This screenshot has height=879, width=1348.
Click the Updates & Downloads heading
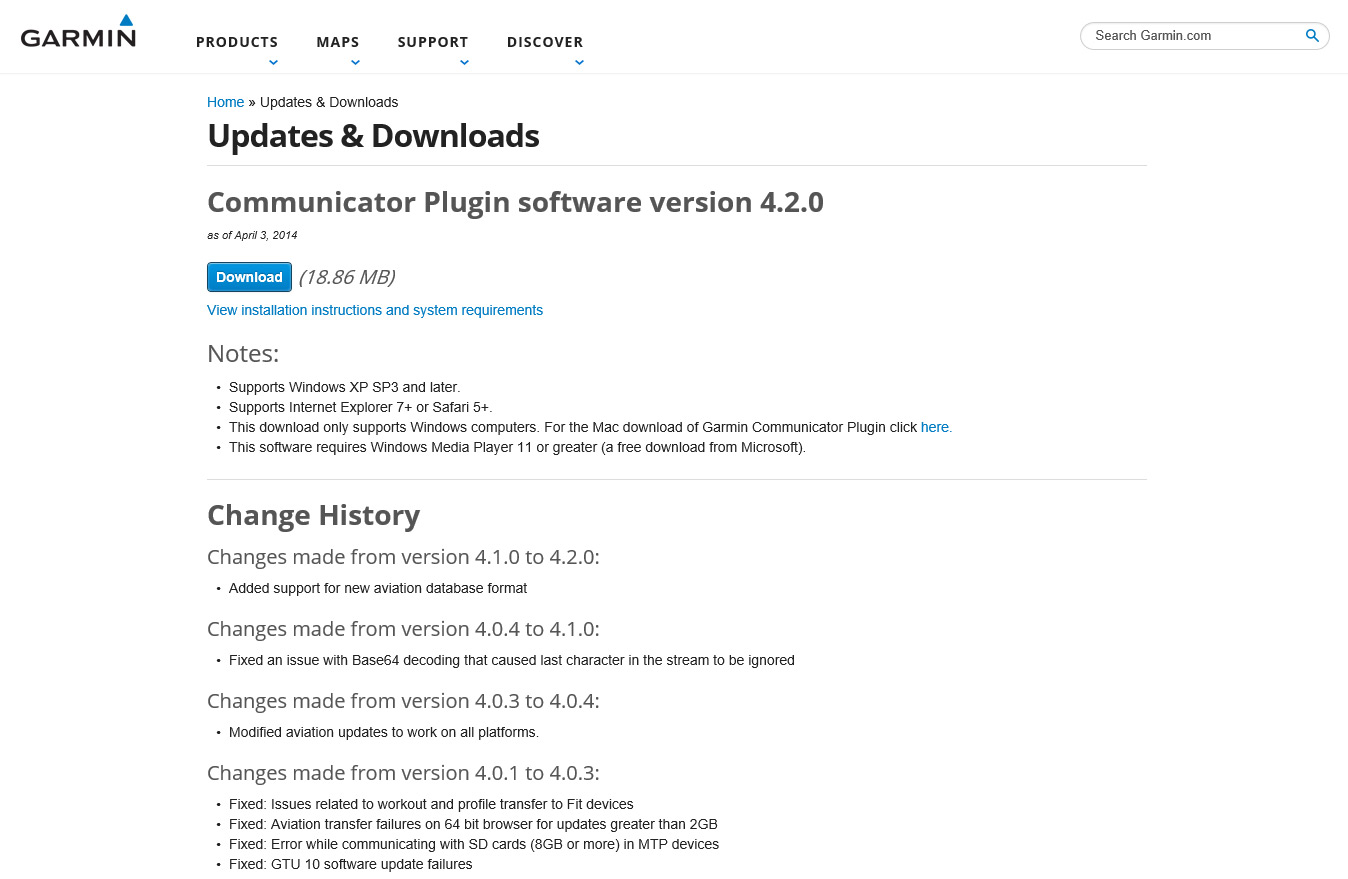[373, 136]
